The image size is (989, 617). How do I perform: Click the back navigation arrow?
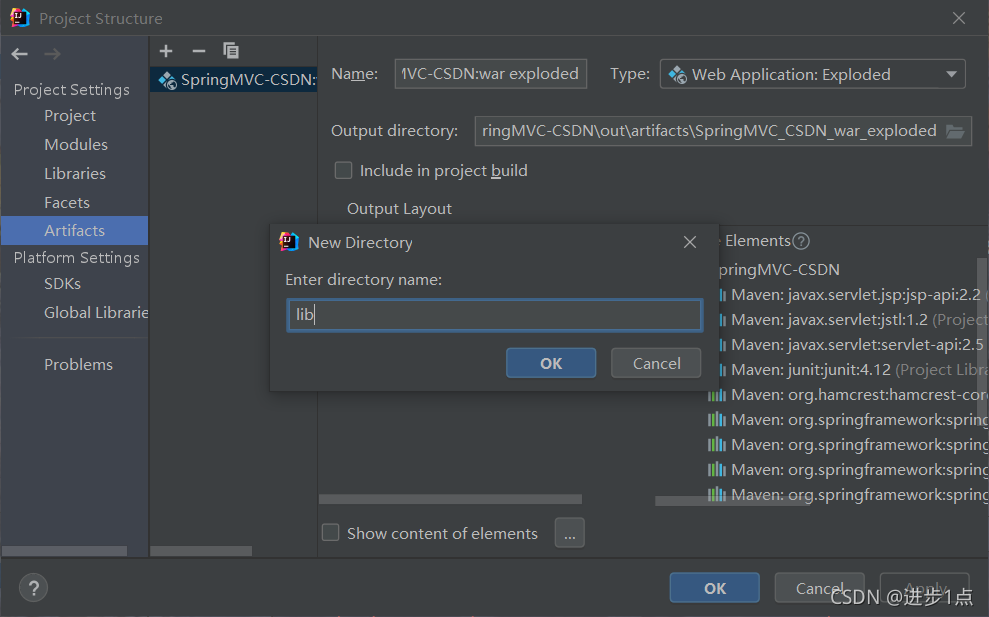20,54
